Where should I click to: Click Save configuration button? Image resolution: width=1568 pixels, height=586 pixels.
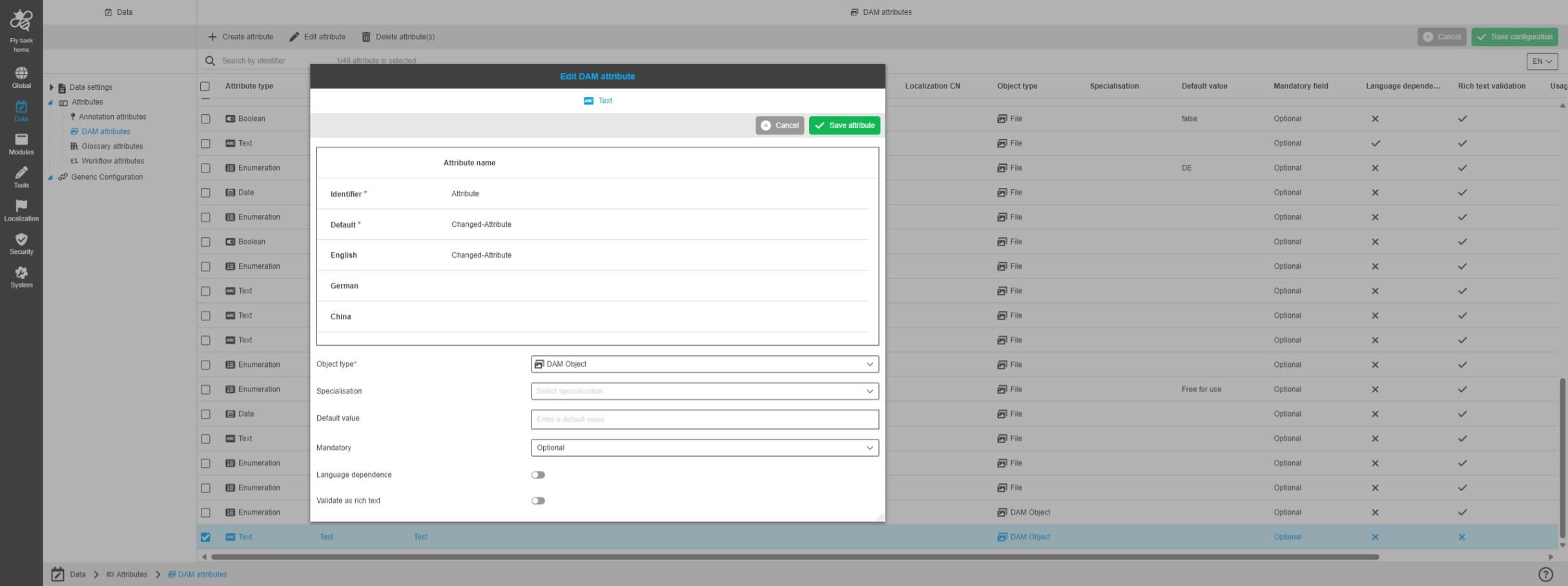(1514, 37)
